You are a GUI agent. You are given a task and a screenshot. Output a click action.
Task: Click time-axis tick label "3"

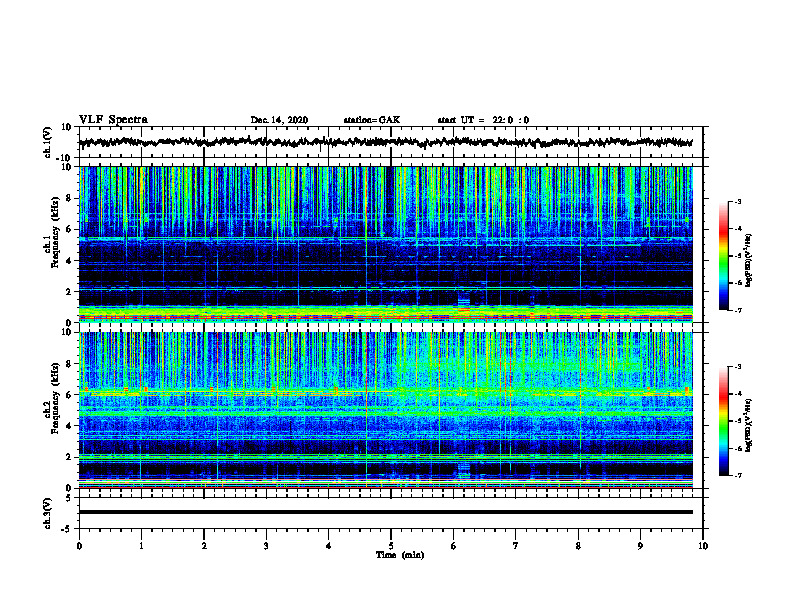coord(266,546)
